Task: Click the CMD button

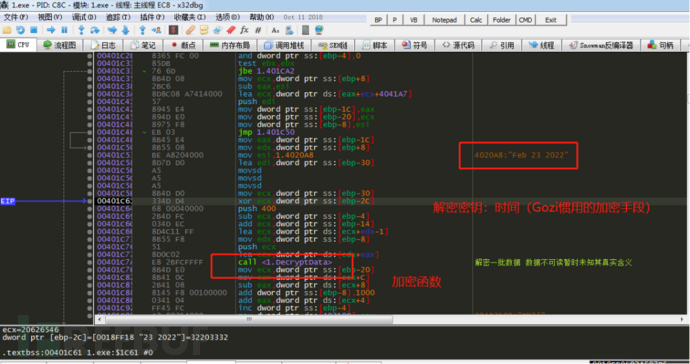Action: 525,20
